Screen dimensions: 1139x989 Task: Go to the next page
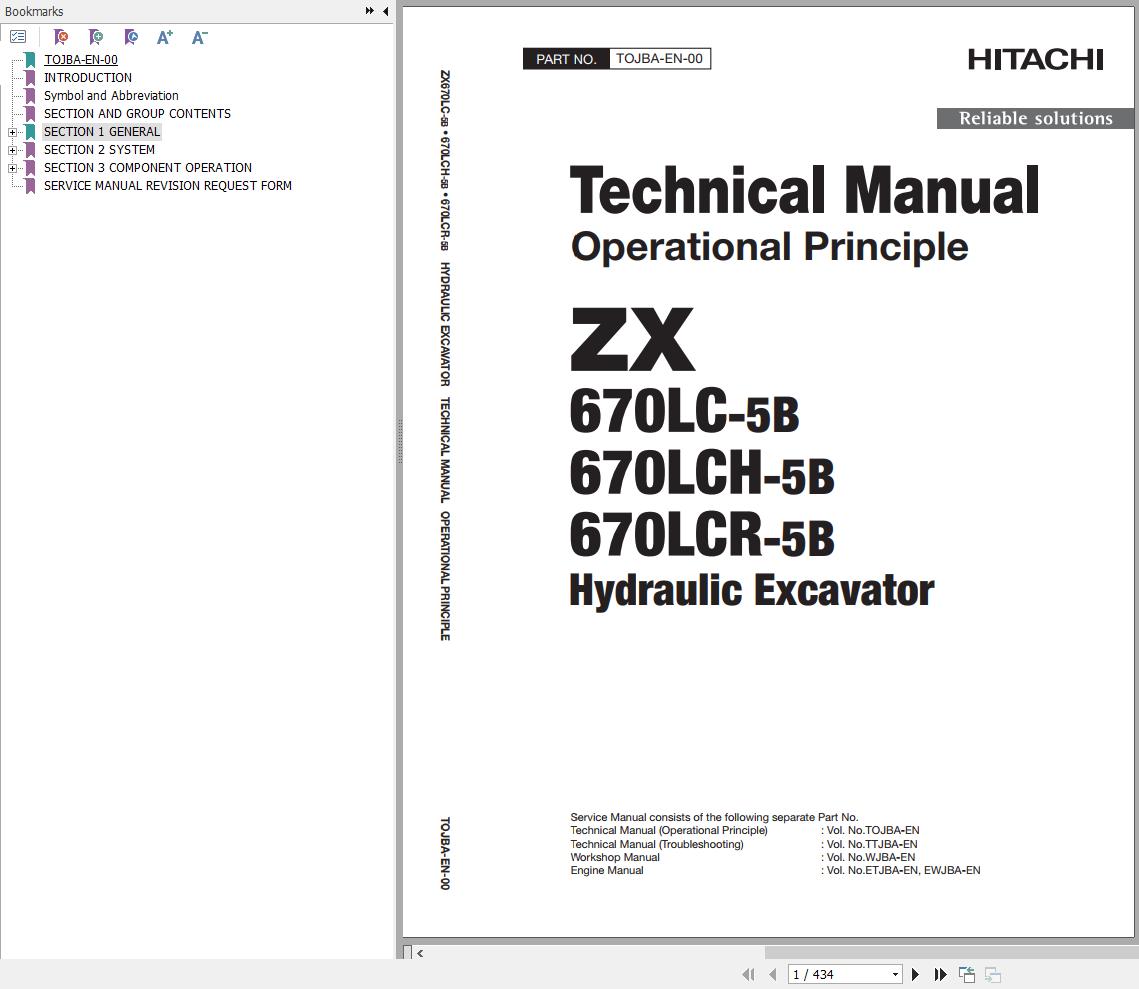(915, 974)
